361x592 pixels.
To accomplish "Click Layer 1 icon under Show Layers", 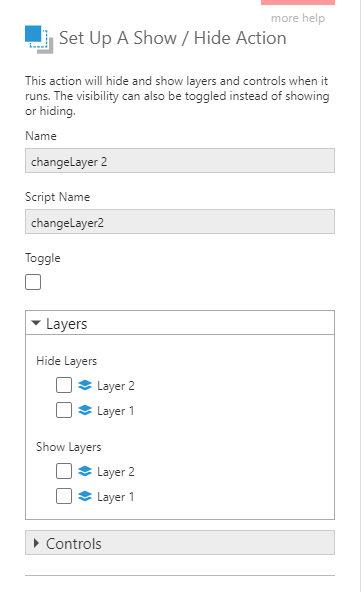I will point(85,496).
